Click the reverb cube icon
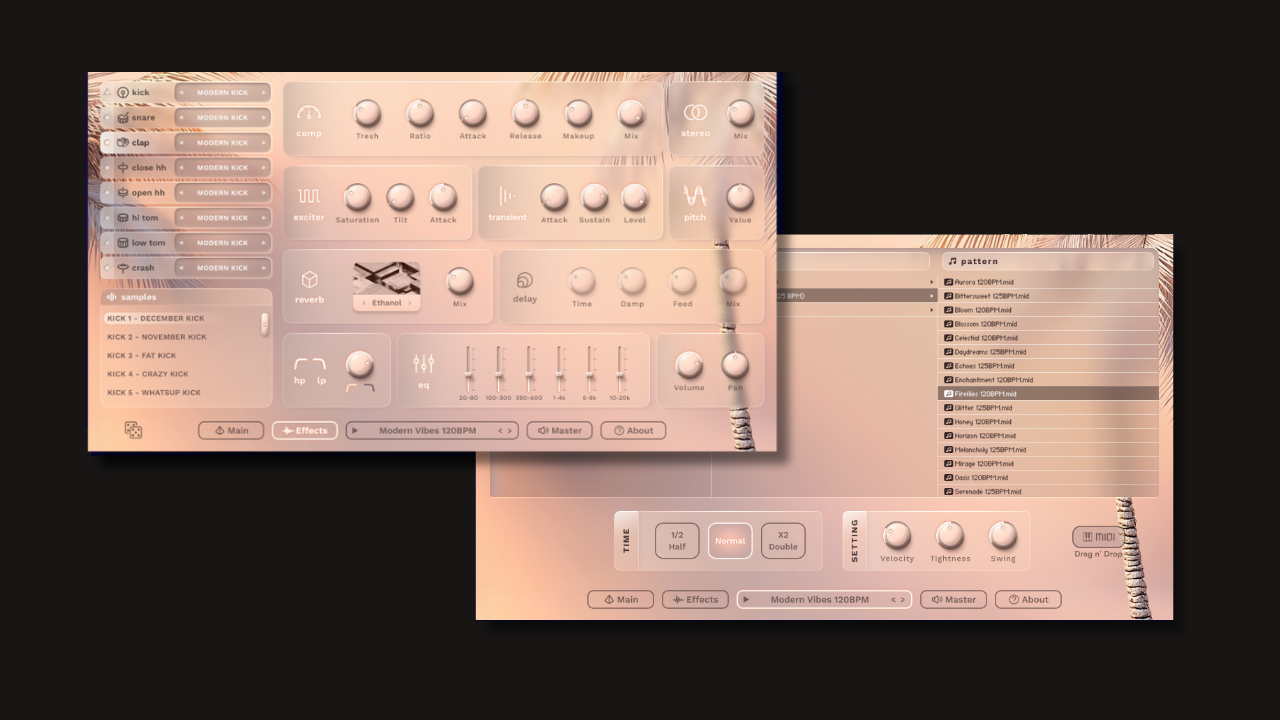Viewport: 1280px width, 720px height. coord(309,279)
